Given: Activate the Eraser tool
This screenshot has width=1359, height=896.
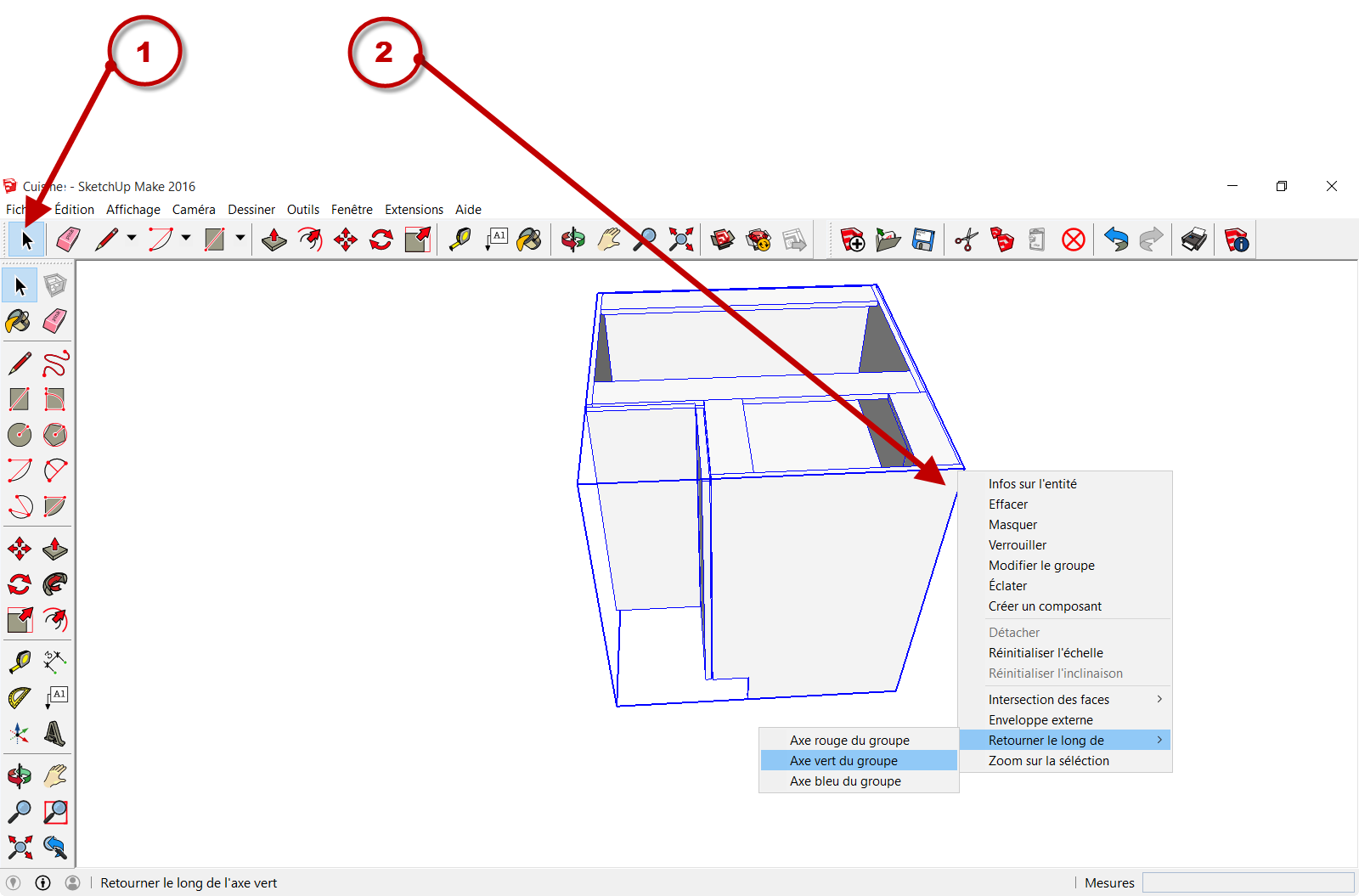Looking at the screenshot, I should (x=67, y=239).
